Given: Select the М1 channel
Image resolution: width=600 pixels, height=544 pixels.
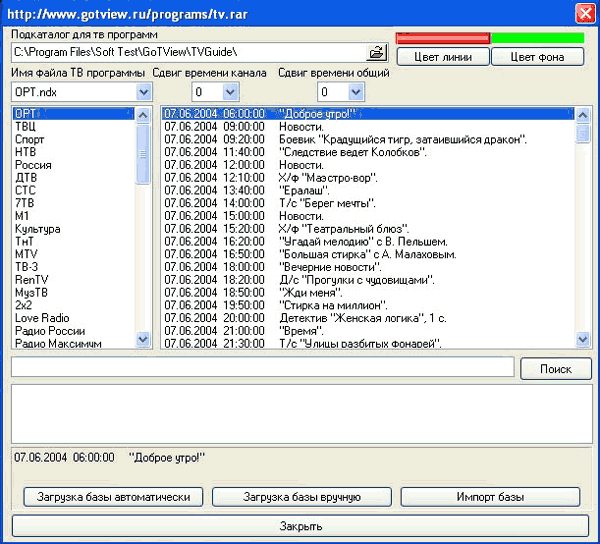Looking at the screenshot, I should (73, 216).
